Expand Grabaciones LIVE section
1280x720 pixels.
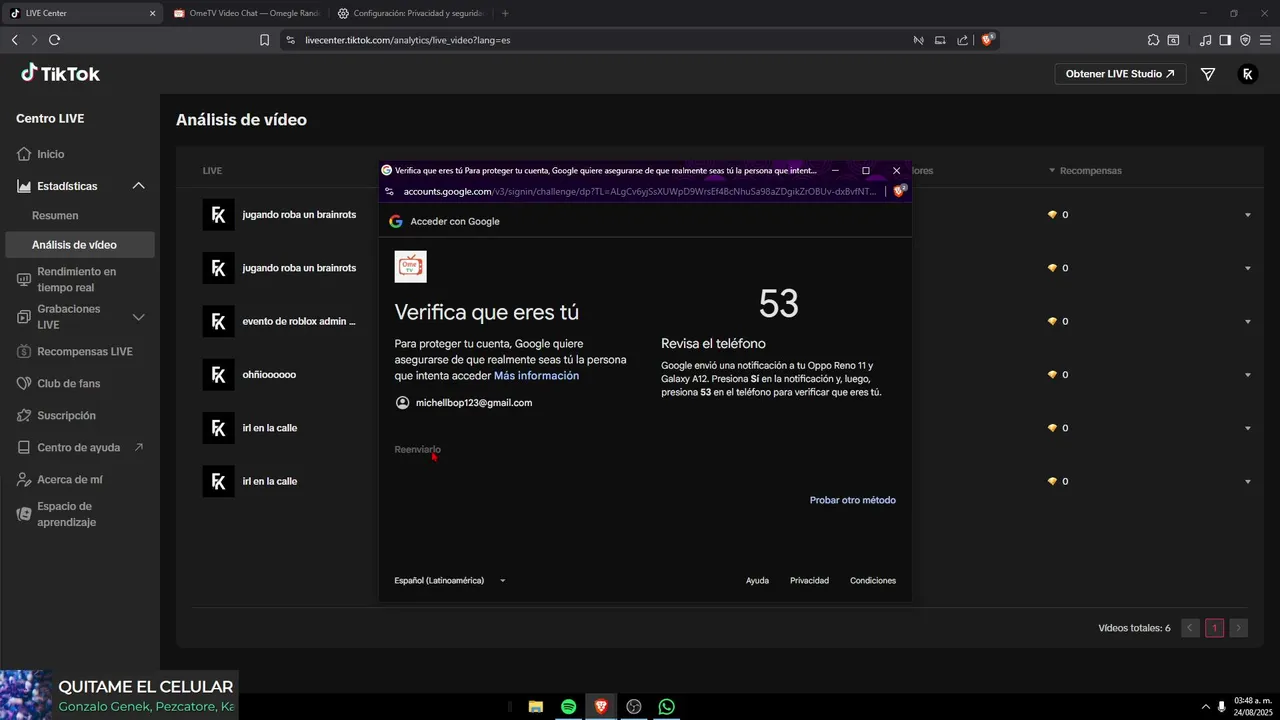(x=138, y=317)
